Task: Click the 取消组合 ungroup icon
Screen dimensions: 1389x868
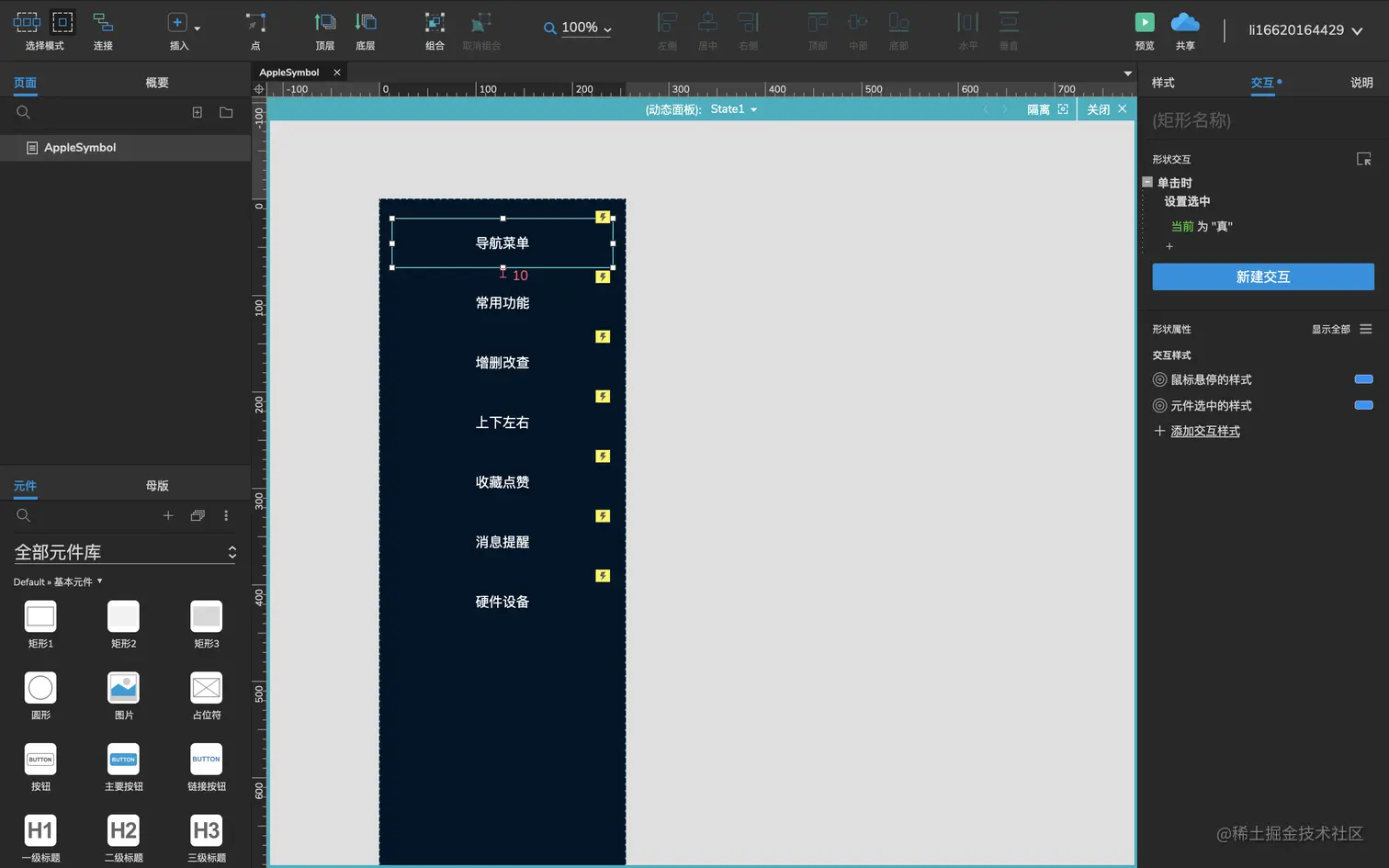Action: click(481, 22)
